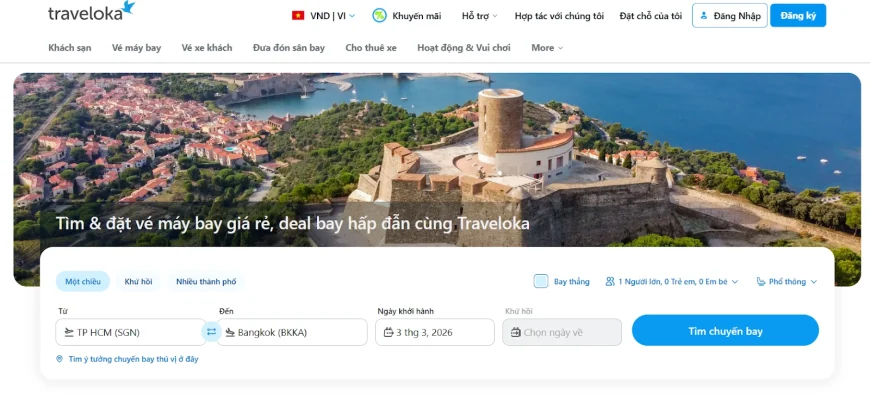Select the Nhiều thành phố option
Viewport: 870px width, 393px height.
(206, 281)
